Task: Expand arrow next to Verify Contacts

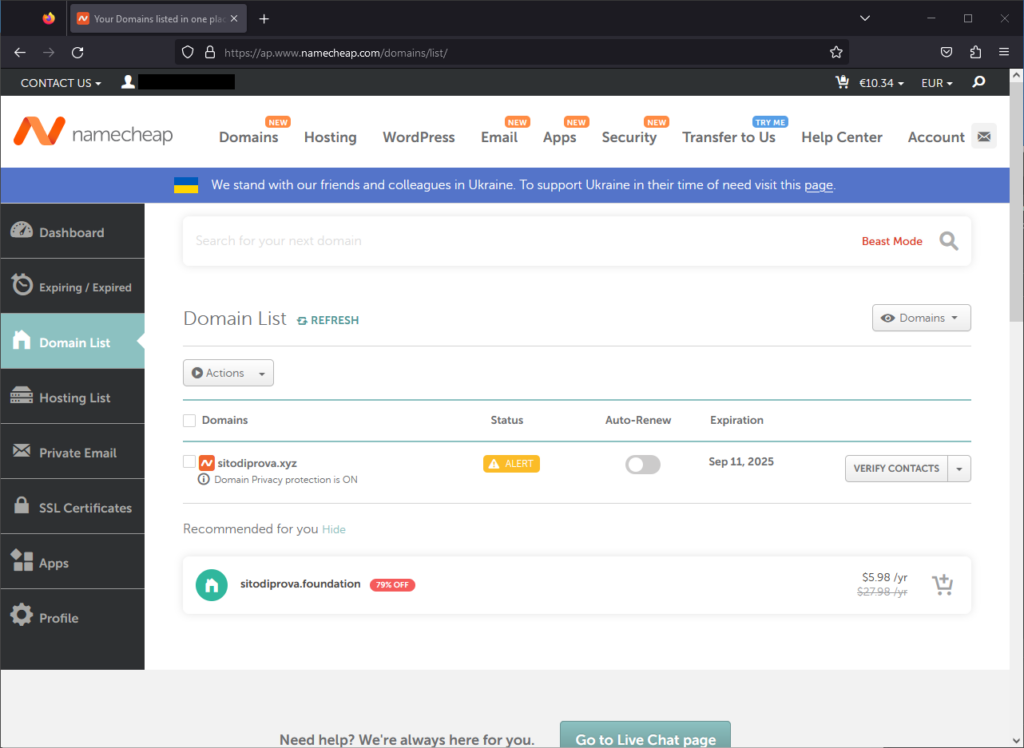Action: point(959,469)
